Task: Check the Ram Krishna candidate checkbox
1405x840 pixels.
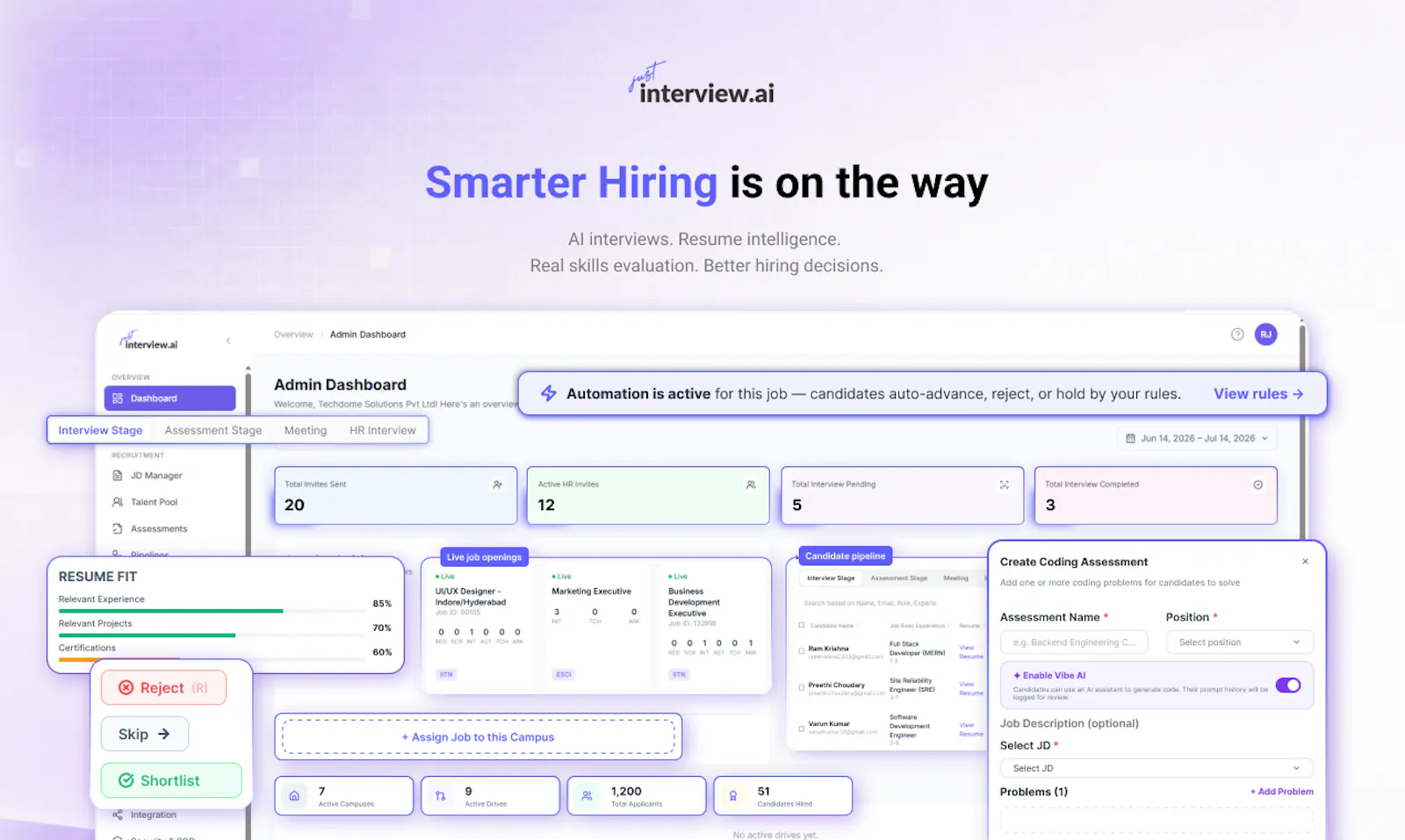Action: coord(802,651)
